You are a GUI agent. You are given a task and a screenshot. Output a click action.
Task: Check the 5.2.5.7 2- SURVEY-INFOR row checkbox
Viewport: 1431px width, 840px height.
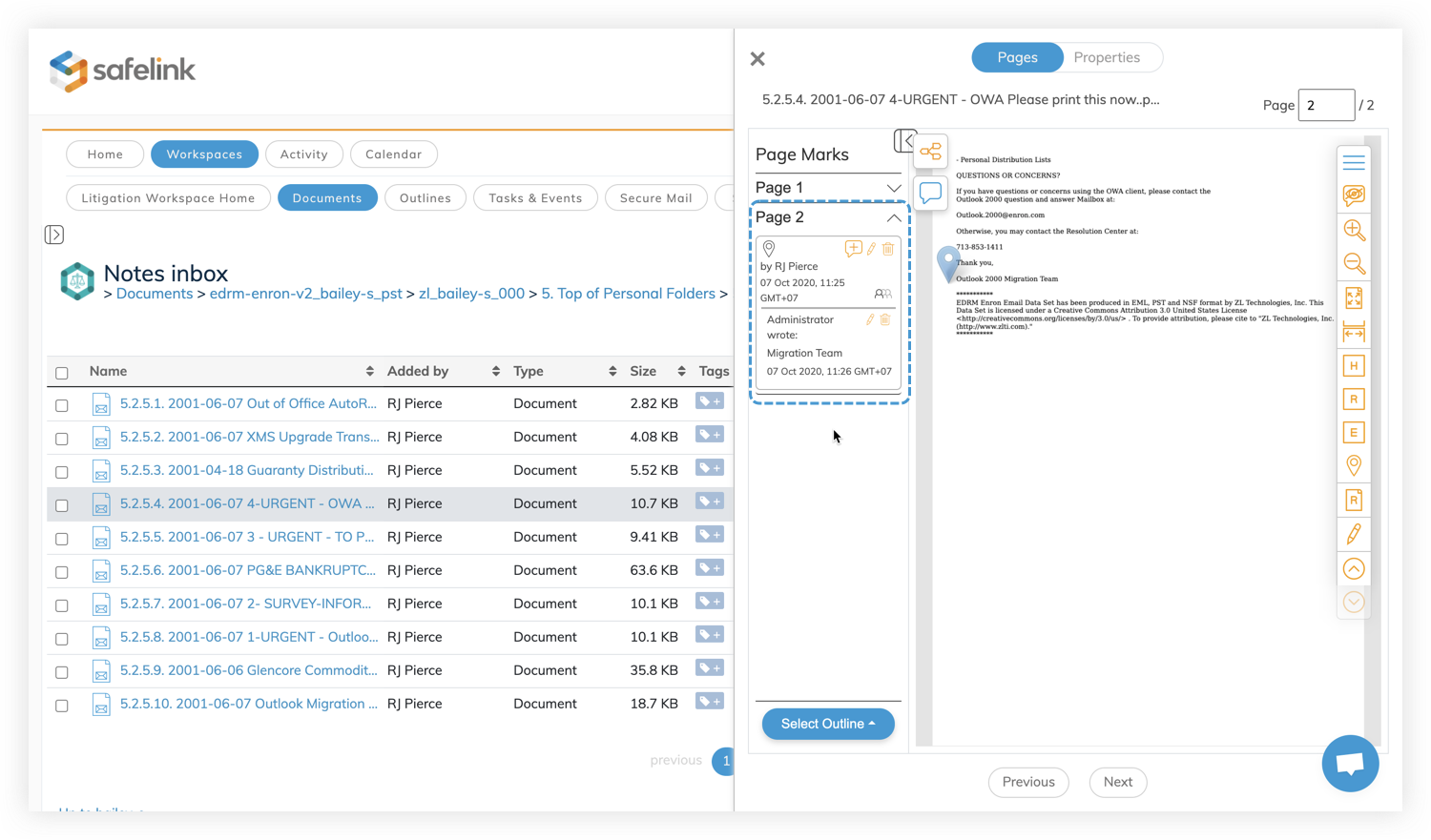pos(62,605)
